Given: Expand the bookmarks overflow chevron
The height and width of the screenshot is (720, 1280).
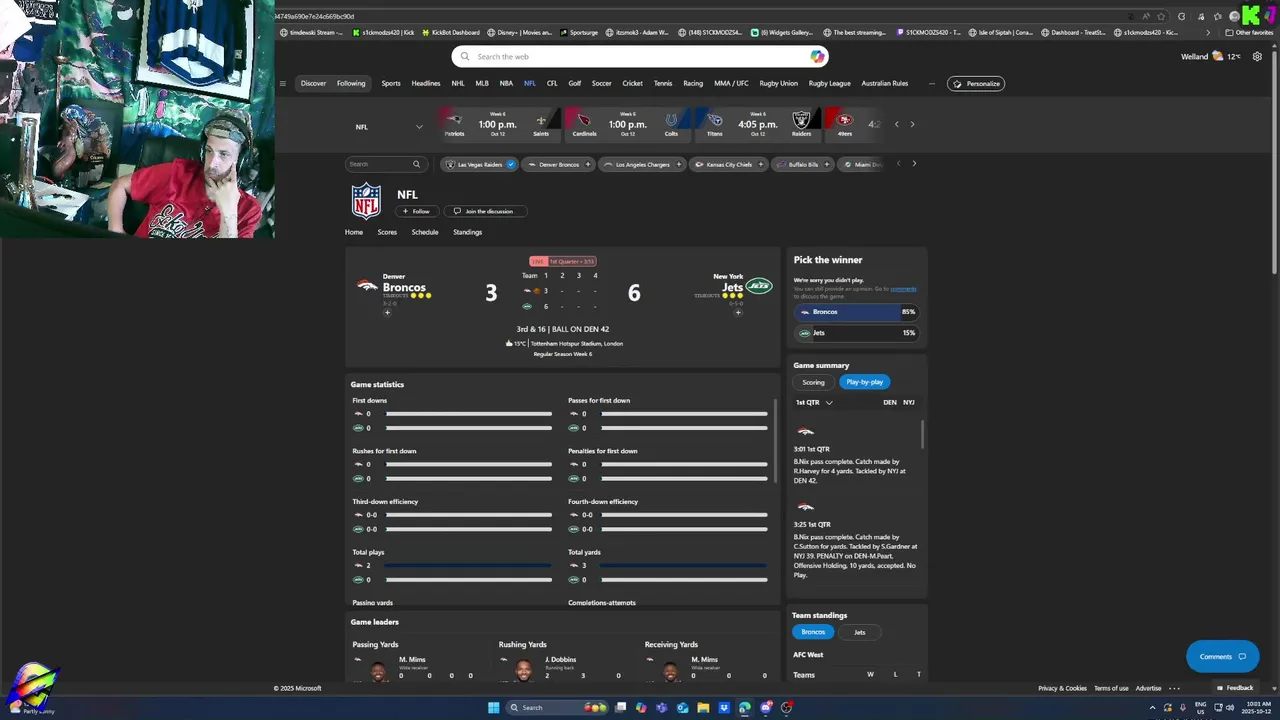Looking at the screenshot, I should 1207,32.
